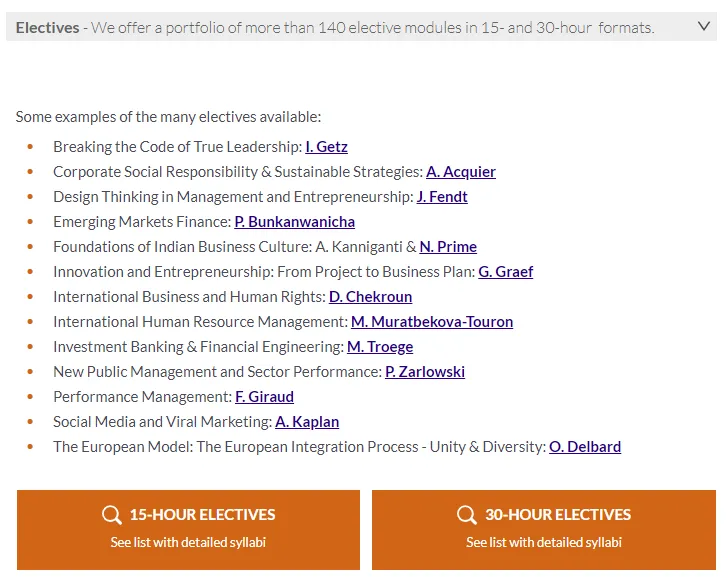This screenshot has height=585, width=726.
Task: Visit D. Chekroun profile link
Action: coord(370,297)
